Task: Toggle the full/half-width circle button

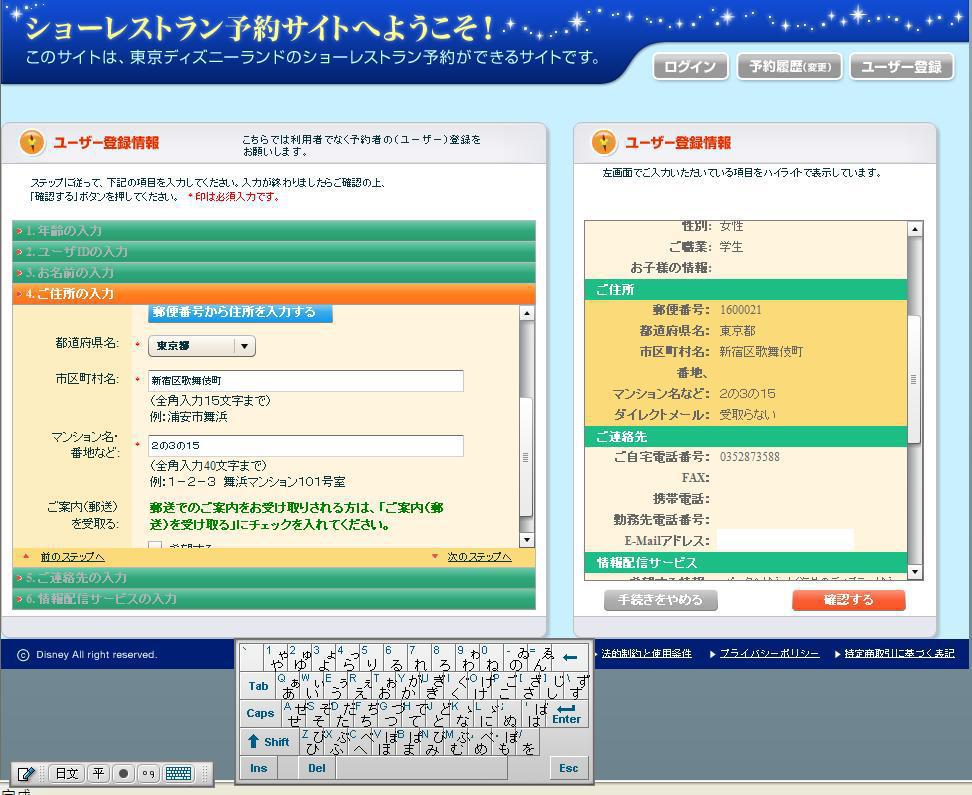Action: [x=123, y=773]
